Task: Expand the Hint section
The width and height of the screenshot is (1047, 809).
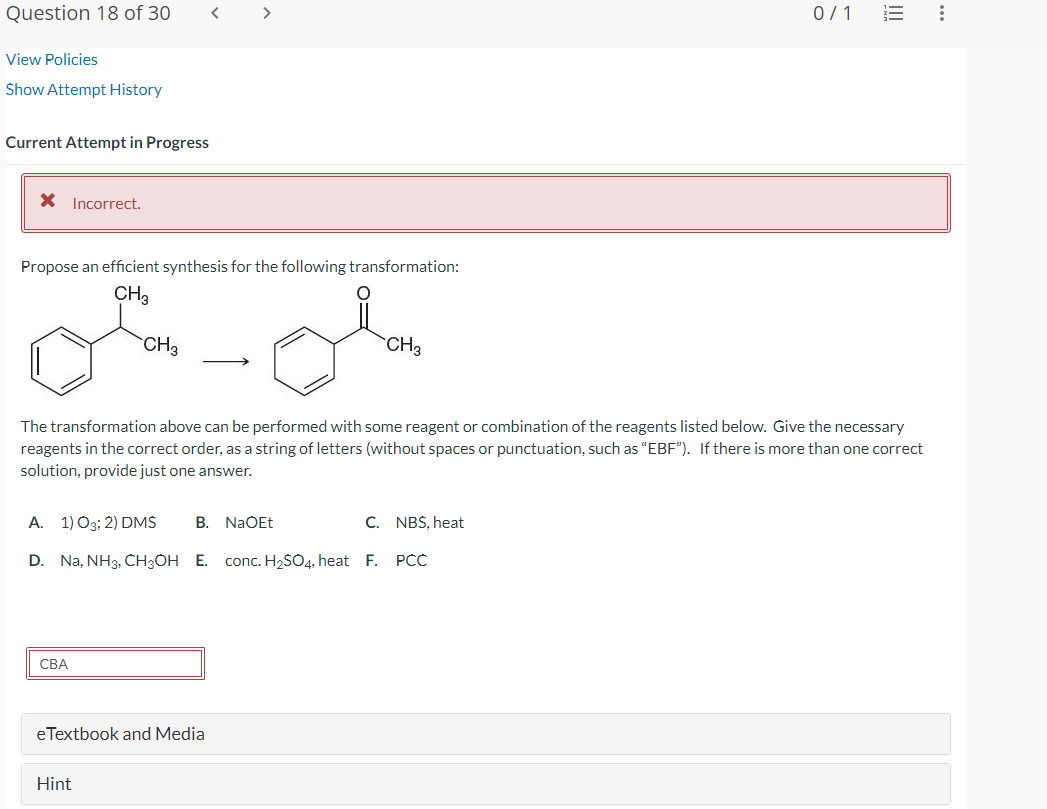Action: [53, 783]
